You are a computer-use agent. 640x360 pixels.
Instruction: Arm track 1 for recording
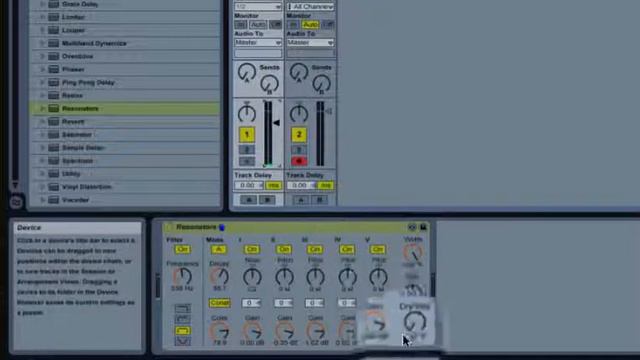(x=247, y=162)
